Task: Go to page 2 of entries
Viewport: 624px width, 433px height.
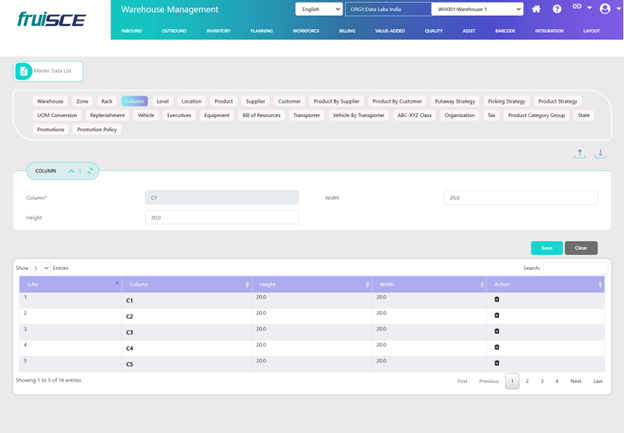Action: coord(527,381)
